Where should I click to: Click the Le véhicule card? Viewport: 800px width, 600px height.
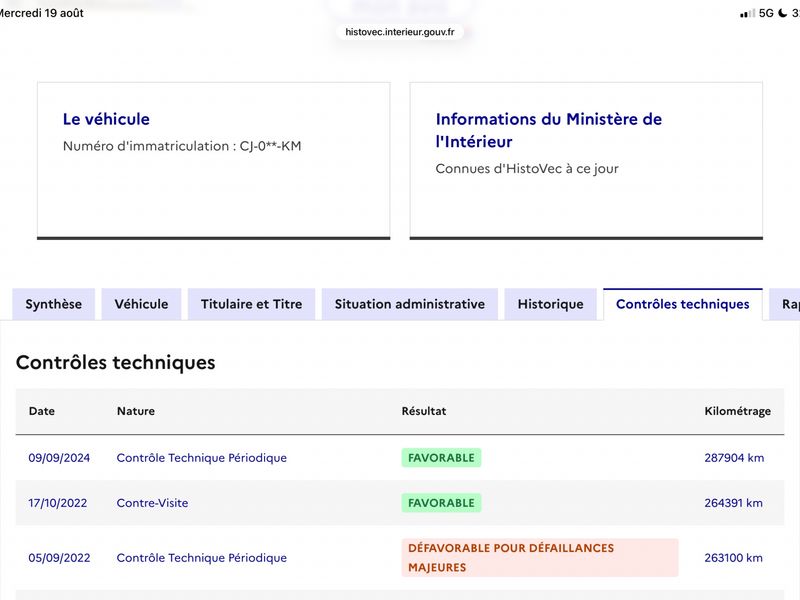pyautogui.click(x=214, y=161)
